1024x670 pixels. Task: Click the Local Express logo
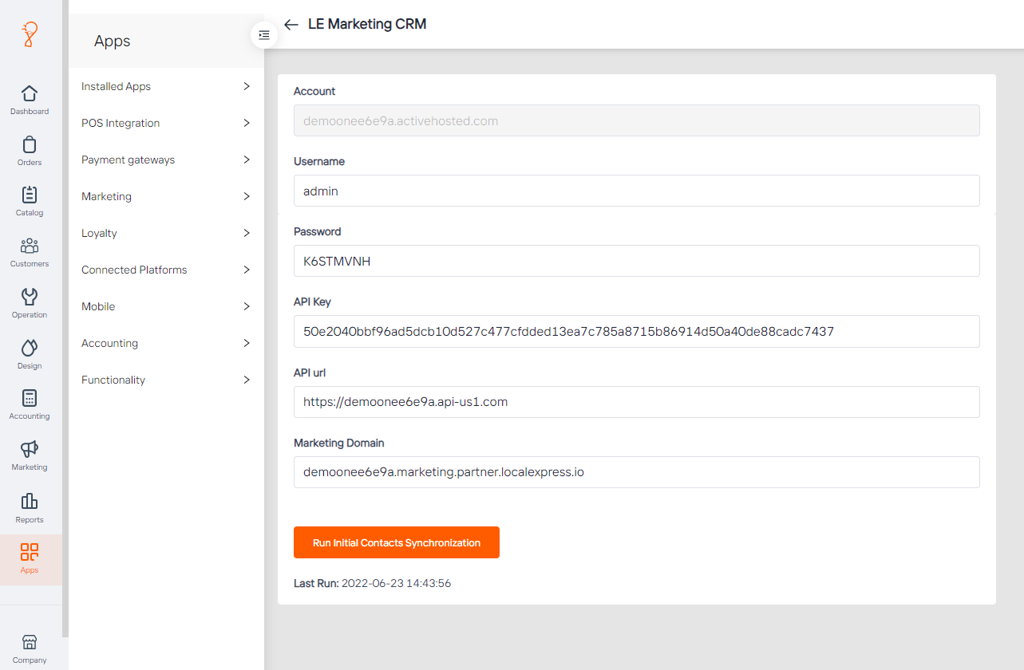[29, 34]
